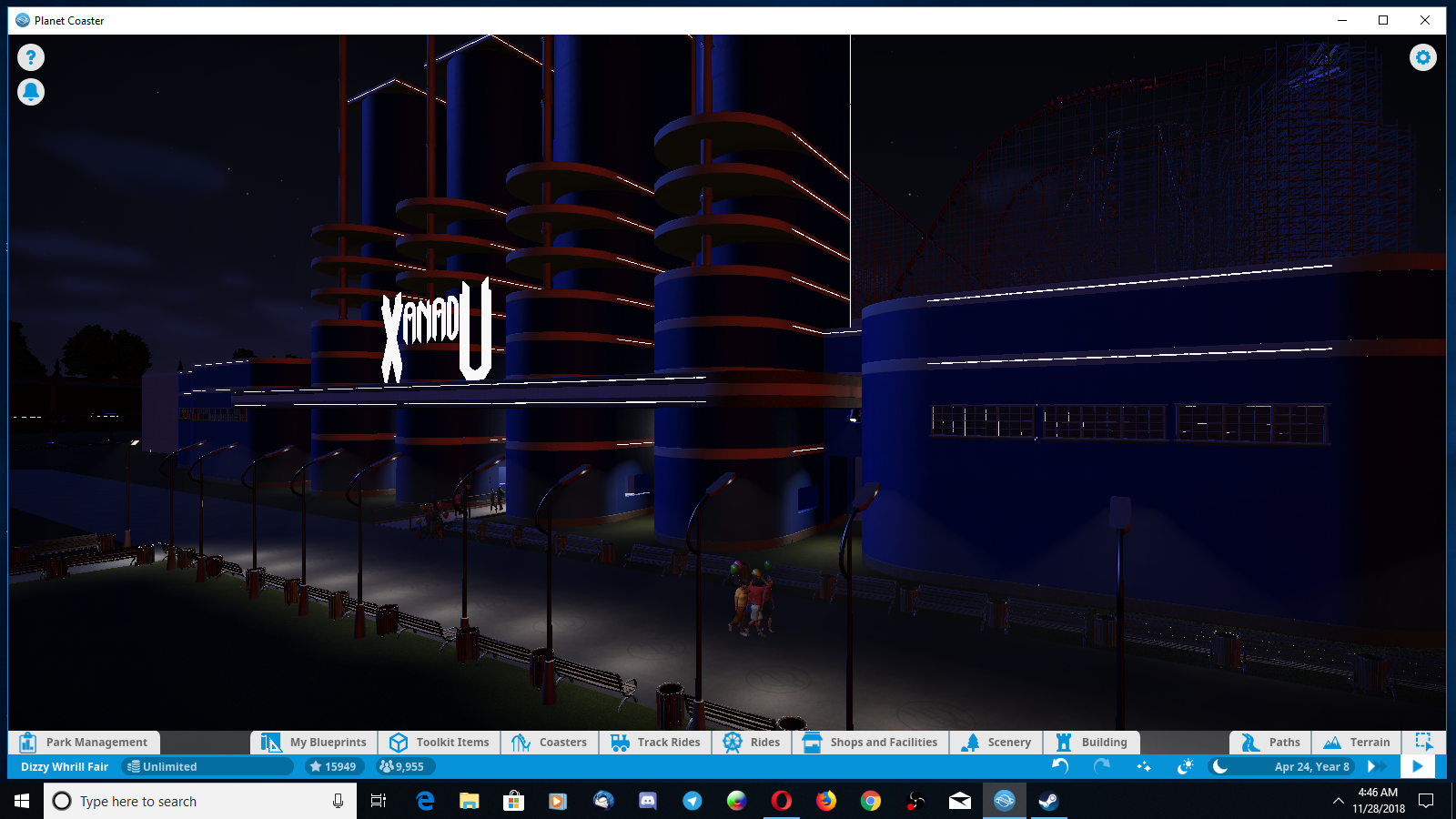Click the taskbar search microphone icon
Screen dimensions: 1456x819
[338, 801]
